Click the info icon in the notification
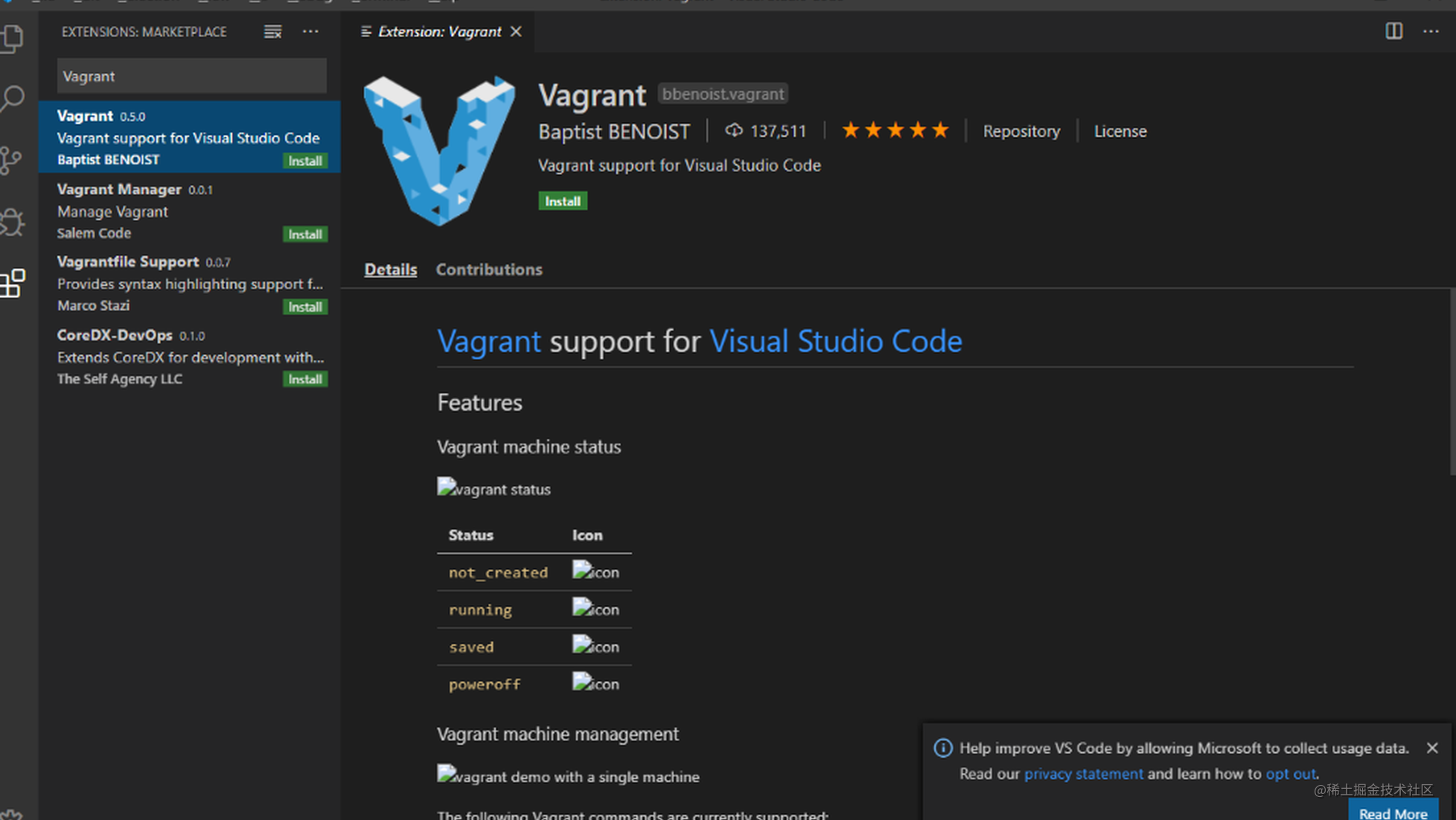Screen dimensions: 1456x820 (942, 748)
